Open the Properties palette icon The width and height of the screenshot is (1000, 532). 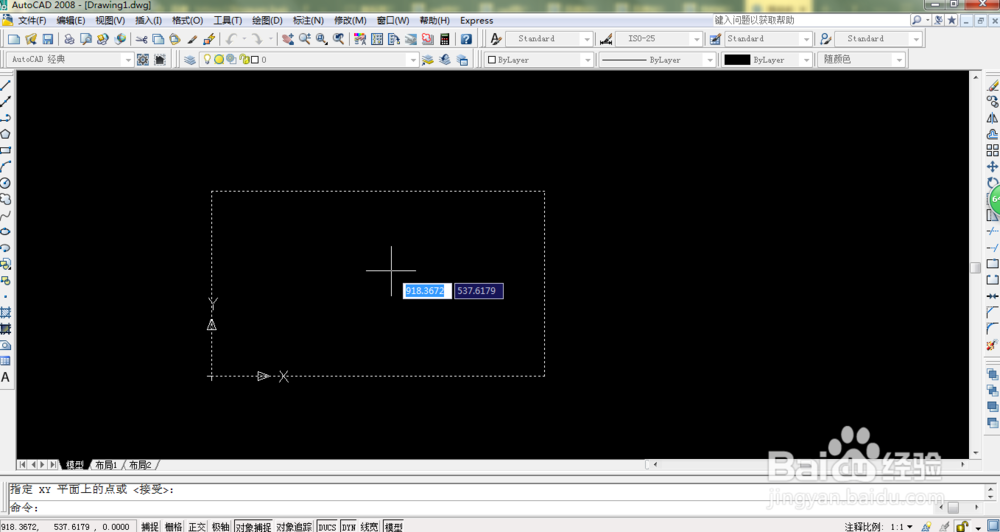pos(360,39)
